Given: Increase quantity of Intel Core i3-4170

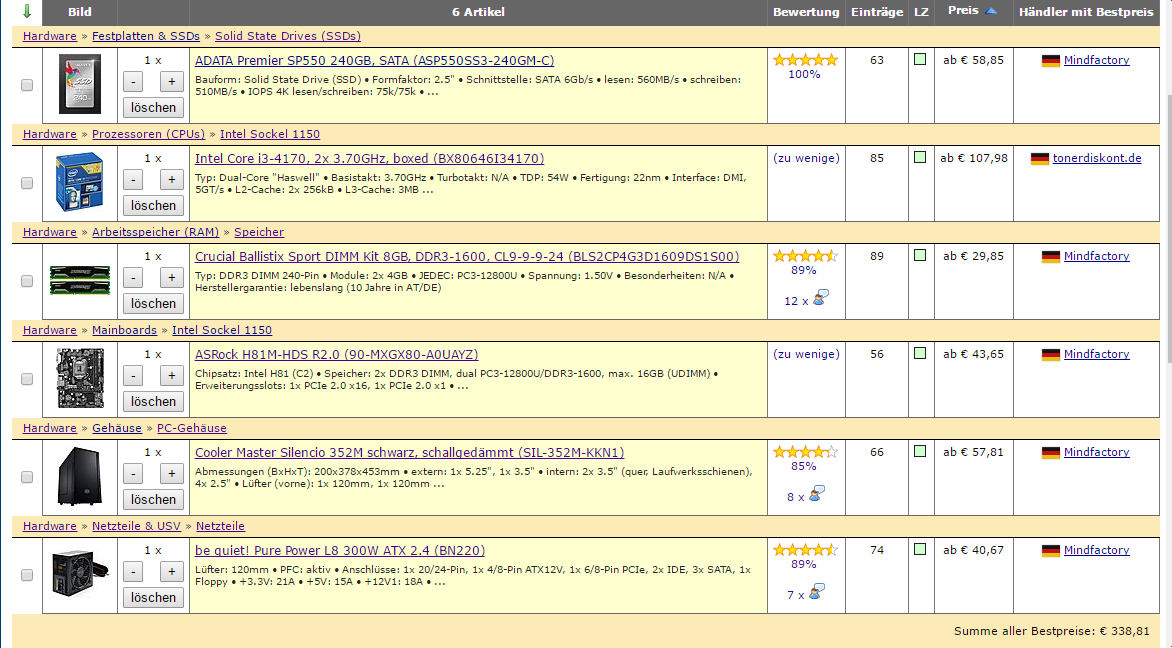Looking at the screenshot, I should [x=171, y=180].
